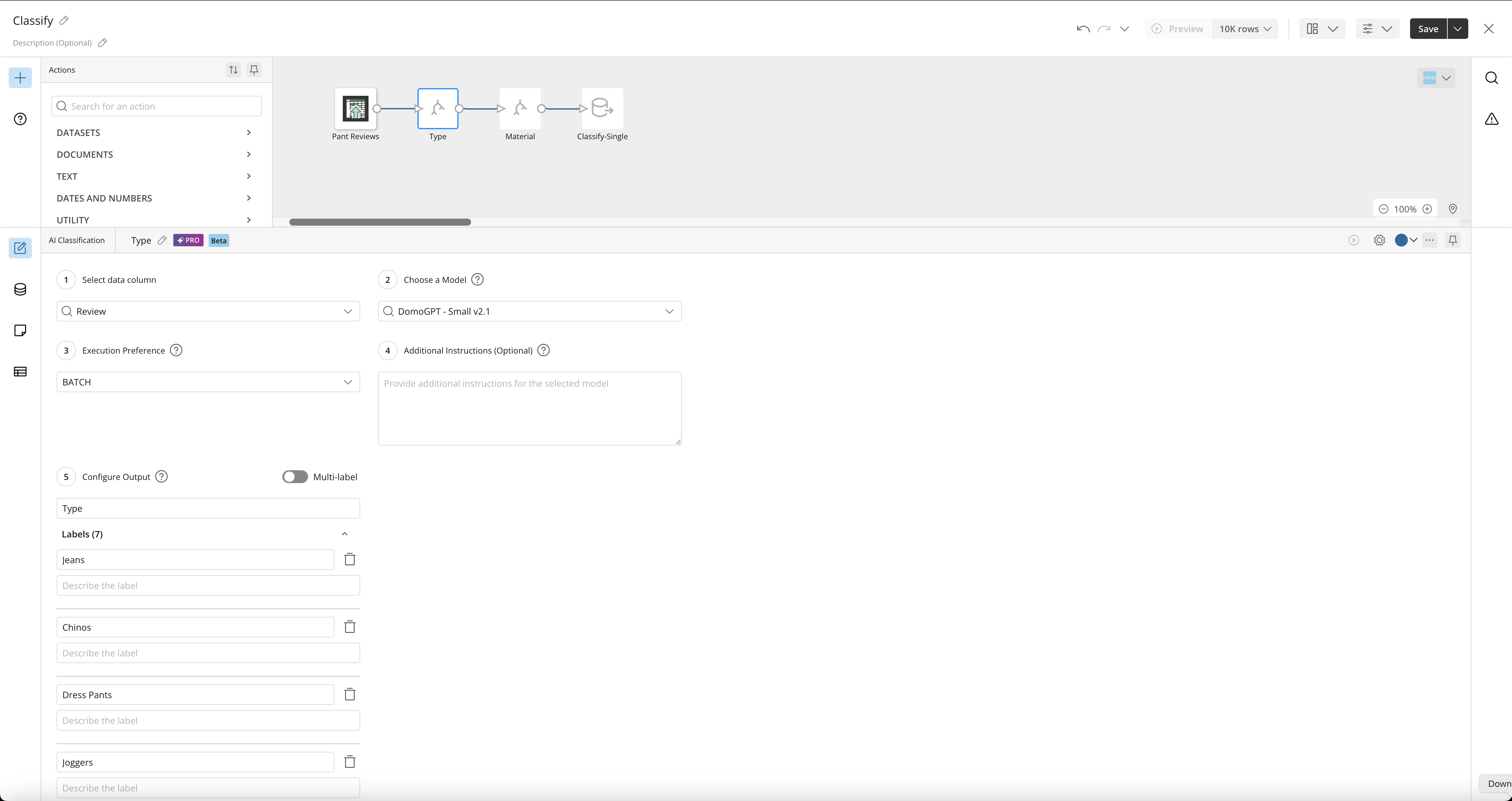The width and height of the screenshot is (1512, 801).
Task: Open the Review data column dropdown
Action: pyautogui.click(x=208, y=311)
